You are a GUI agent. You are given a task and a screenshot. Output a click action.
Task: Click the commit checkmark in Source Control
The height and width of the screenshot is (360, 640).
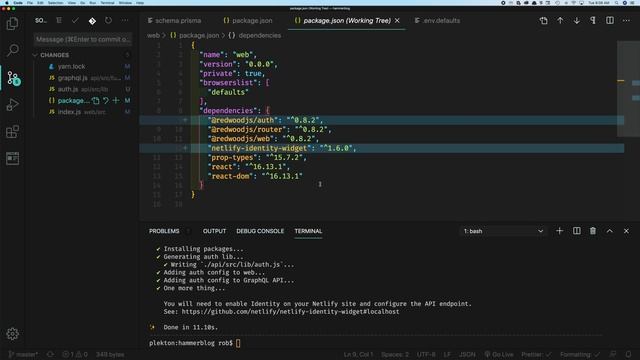75,20
